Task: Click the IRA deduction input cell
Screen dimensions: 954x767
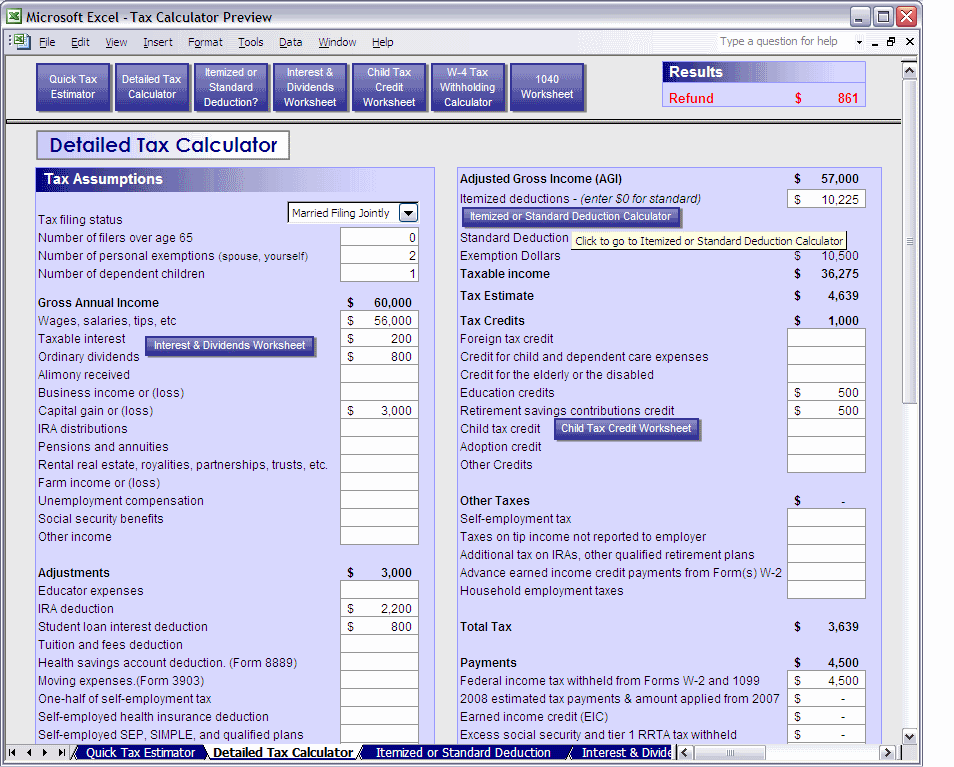Action: point(379,609)
